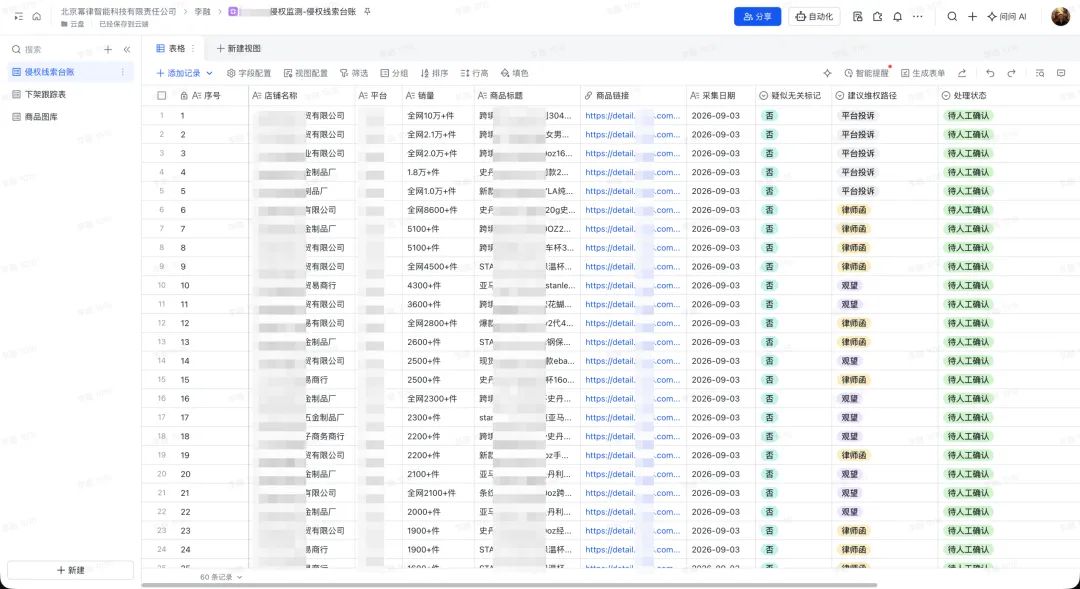The height and width of the screenshot is (589, 1080).
Task: Open the comments icon in the table toolbar
Action: coord(1061,73)
